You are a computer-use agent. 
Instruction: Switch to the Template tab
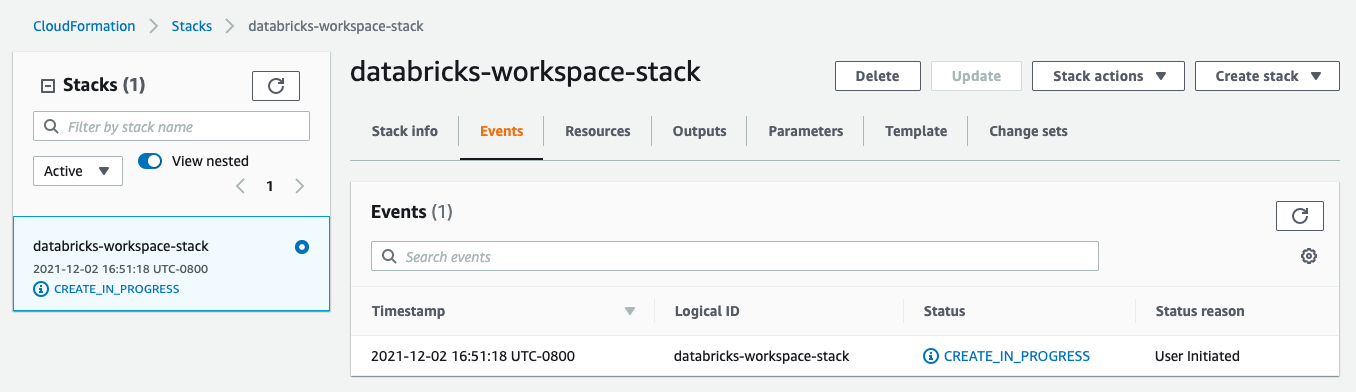click(x=916, y=131)
